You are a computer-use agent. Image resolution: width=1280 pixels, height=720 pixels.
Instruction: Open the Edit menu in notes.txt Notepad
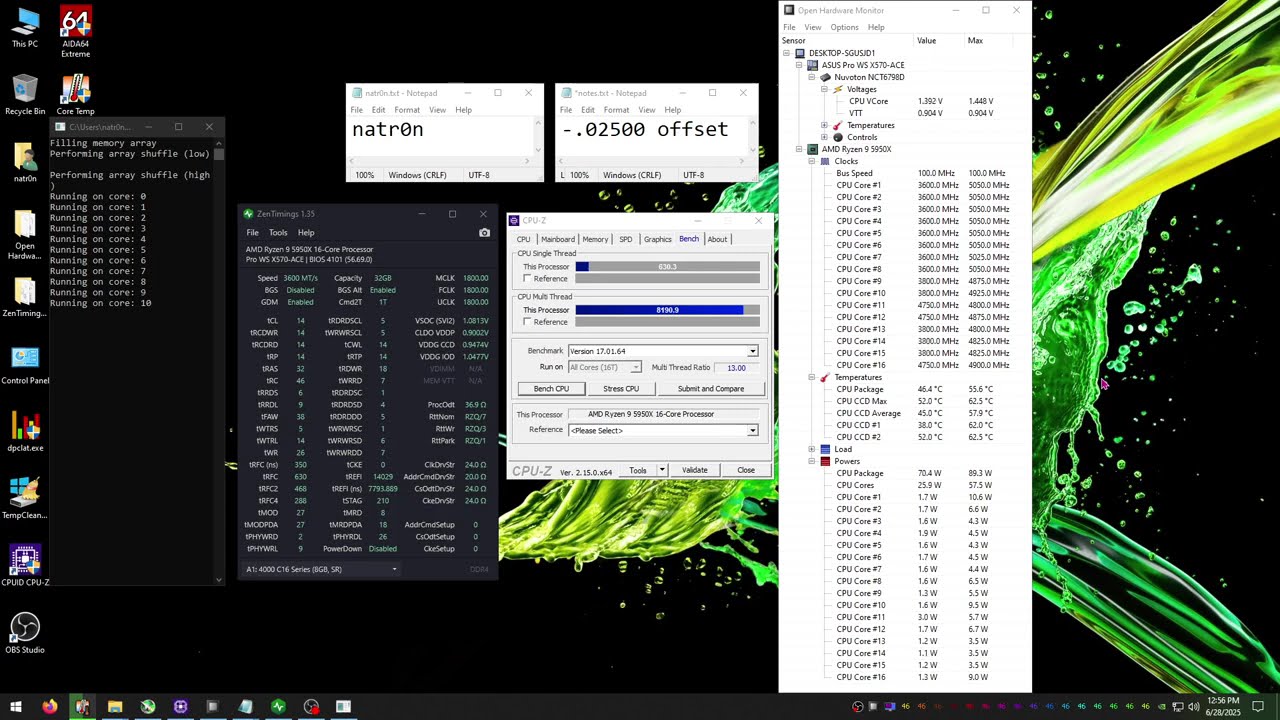[x=588, y=110]
